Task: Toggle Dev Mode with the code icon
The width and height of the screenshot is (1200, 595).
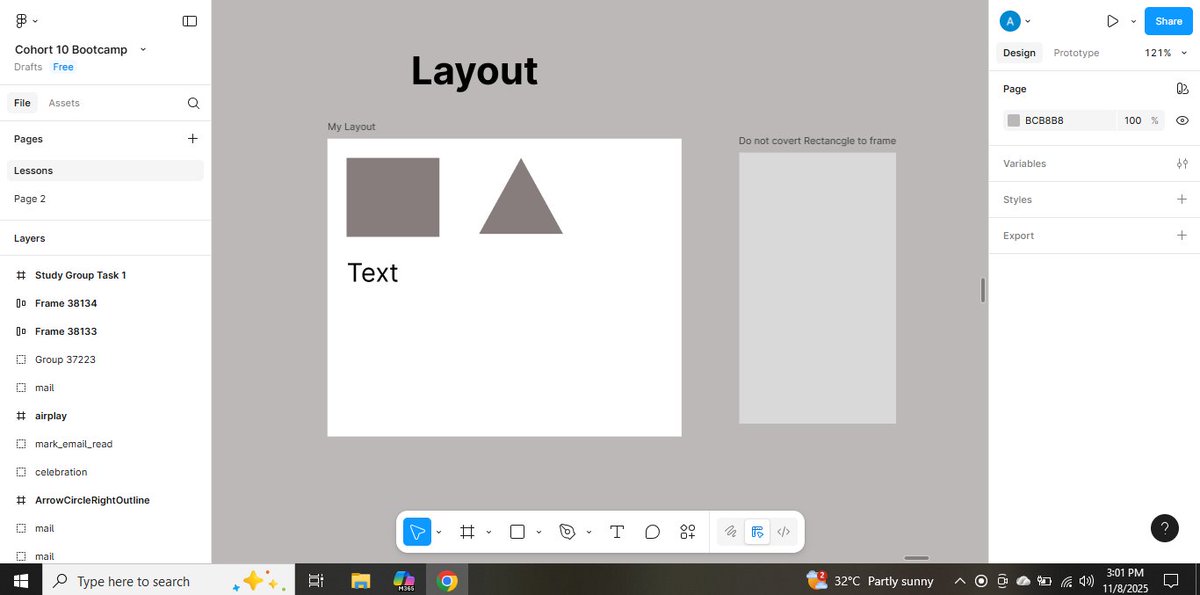Action: (784, 531)
